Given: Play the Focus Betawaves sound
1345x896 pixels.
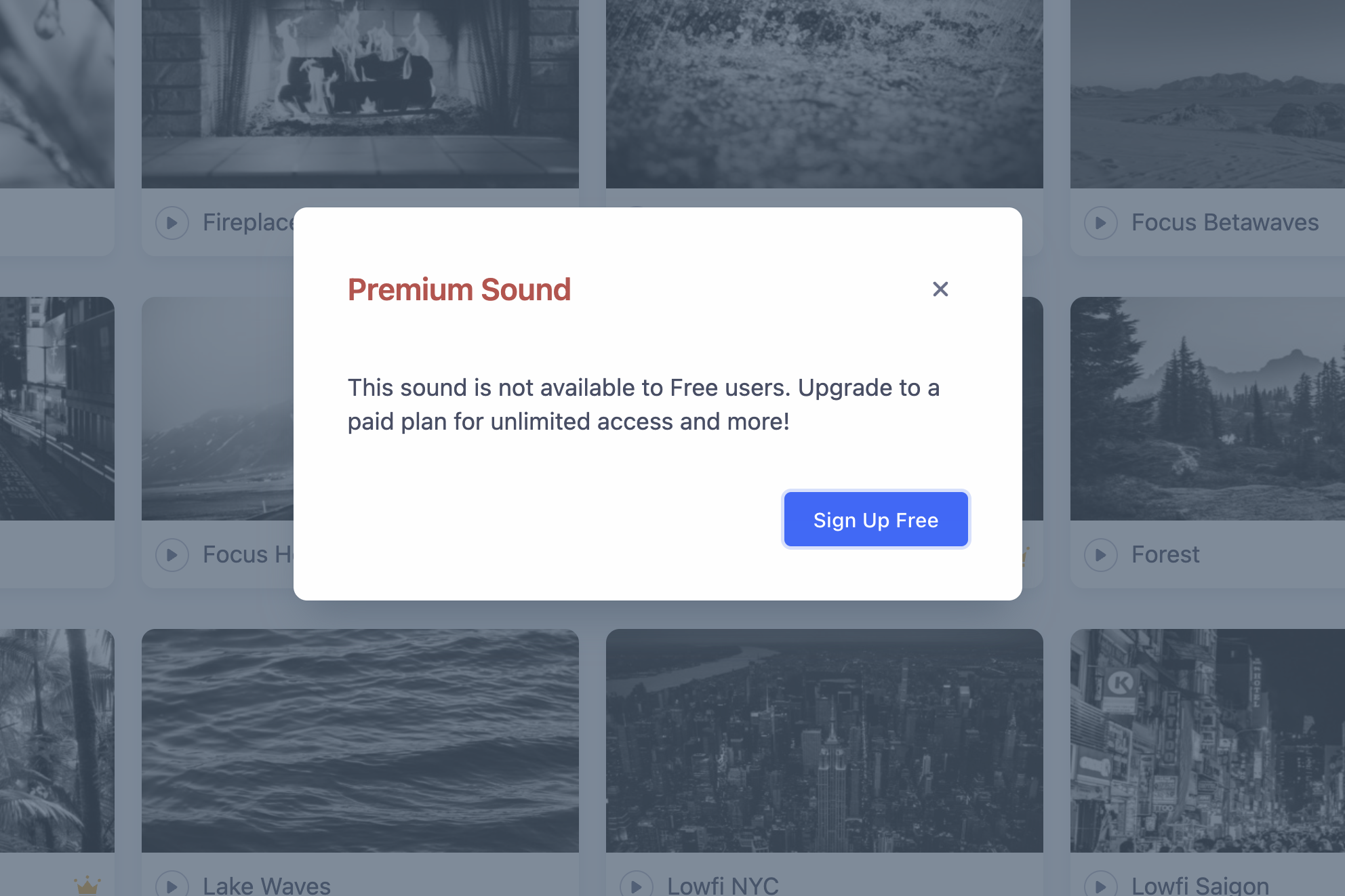Looking at the screenshot, I should pyautogui.click(x=1101, y=223).
